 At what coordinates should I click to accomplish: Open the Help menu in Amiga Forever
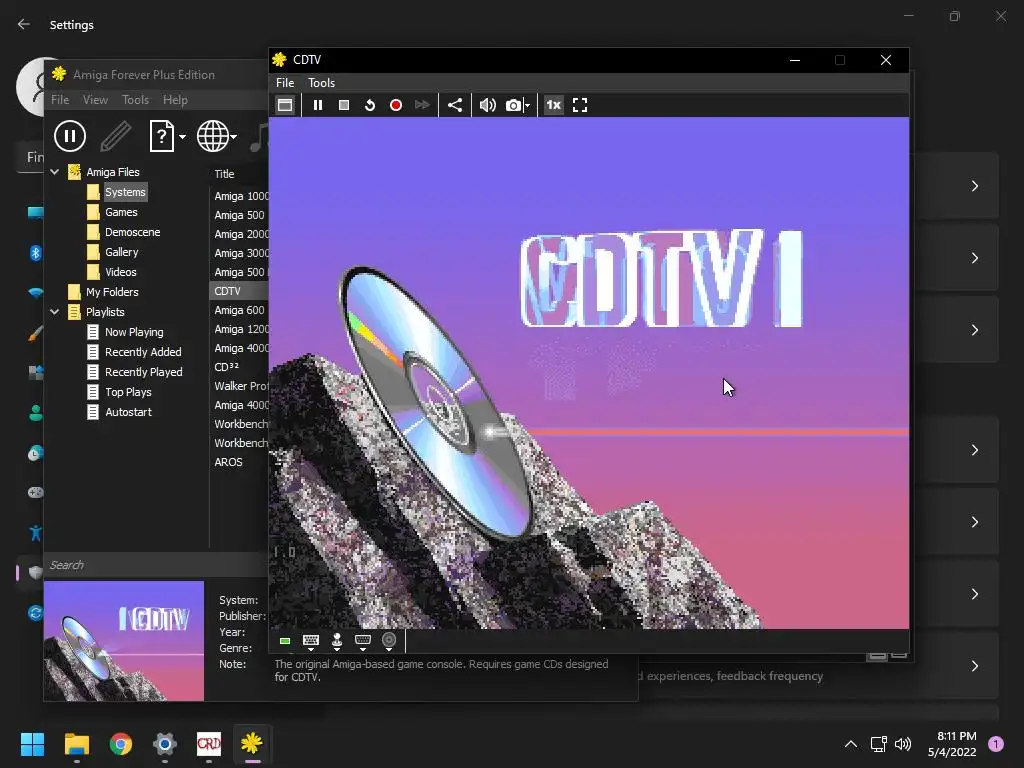pyautogui.click(x=175, y=100)
